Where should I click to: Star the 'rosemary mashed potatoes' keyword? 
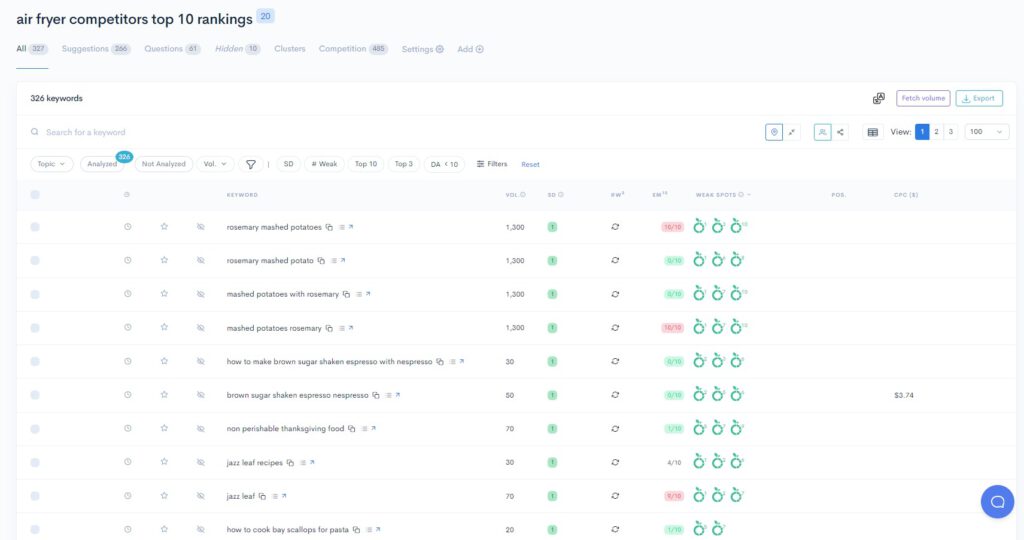pos(164,227)
